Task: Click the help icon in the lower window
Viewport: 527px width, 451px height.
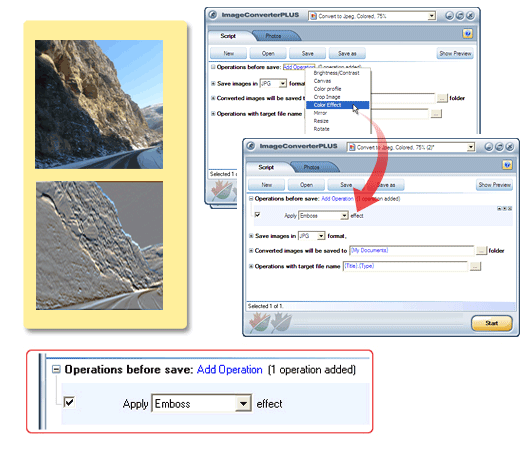Action: (x=507, y=165)
